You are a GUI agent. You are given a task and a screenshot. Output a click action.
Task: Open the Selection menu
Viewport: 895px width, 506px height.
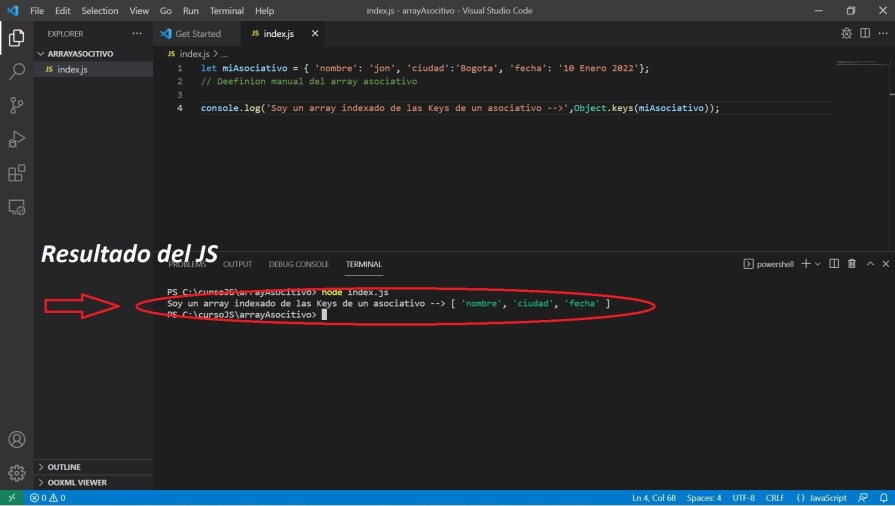coord(100,10)
